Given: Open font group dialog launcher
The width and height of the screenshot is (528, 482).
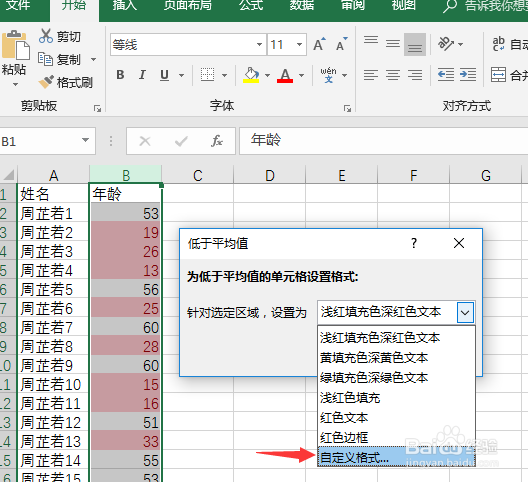Looking at the screenshot, I should (x=347, y=108).
